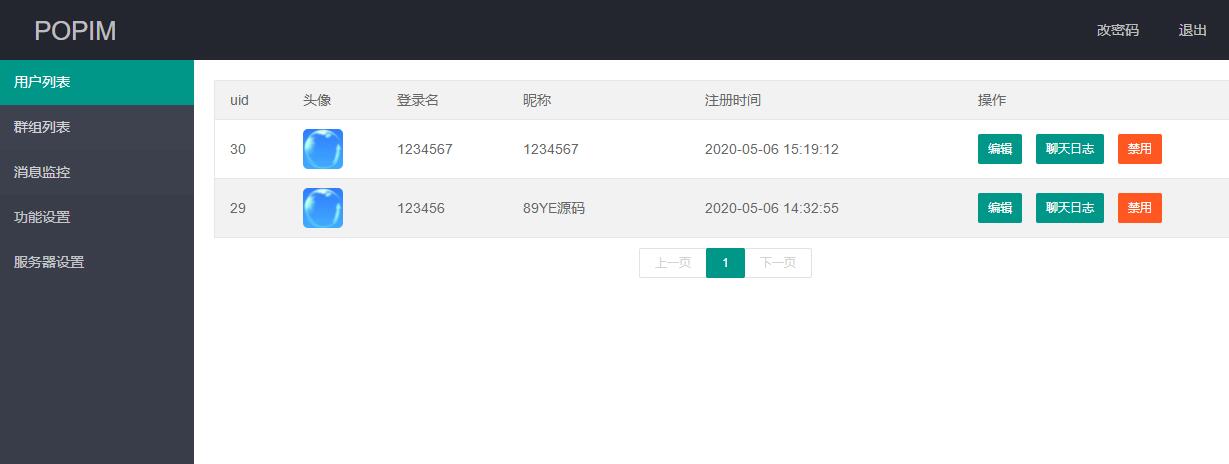
Task: Click 上一页 pagination button
Action: click(672, 263)
